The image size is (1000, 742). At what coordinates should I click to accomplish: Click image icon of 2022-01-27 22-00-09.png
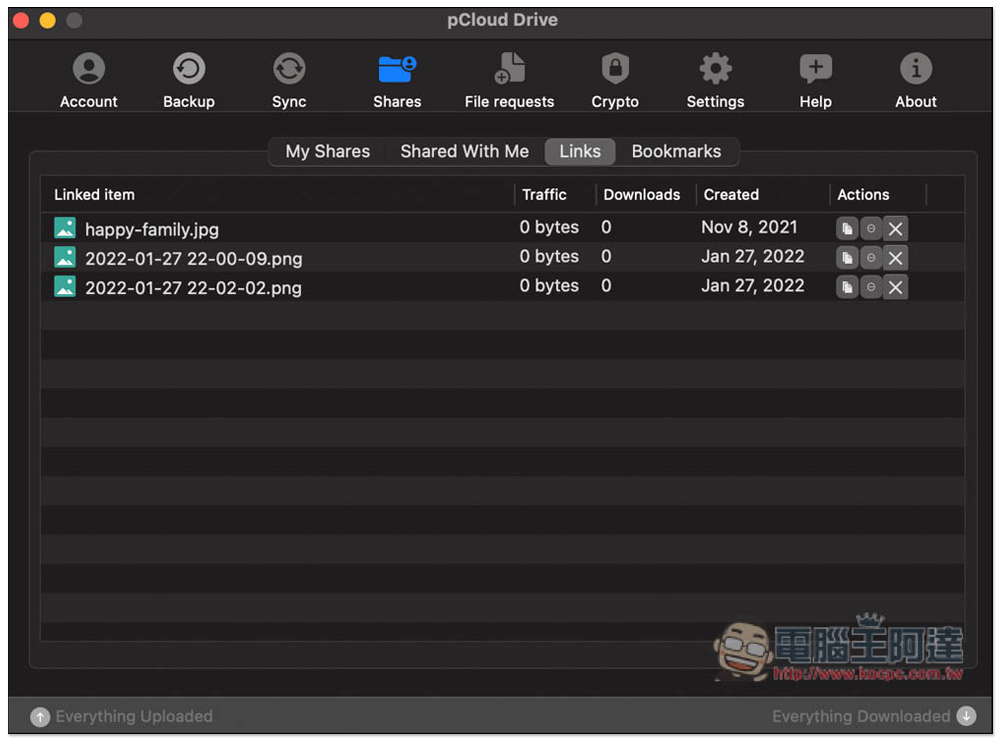coord(64,257)
